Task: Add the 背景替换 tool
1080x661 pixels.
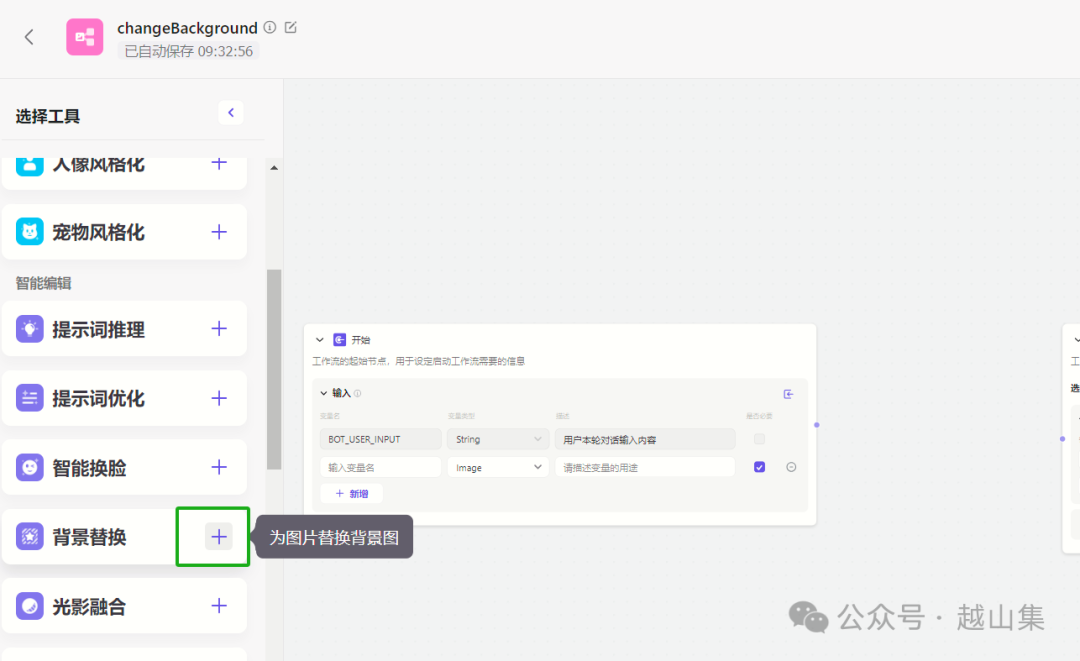Action: tap(219, 537)
